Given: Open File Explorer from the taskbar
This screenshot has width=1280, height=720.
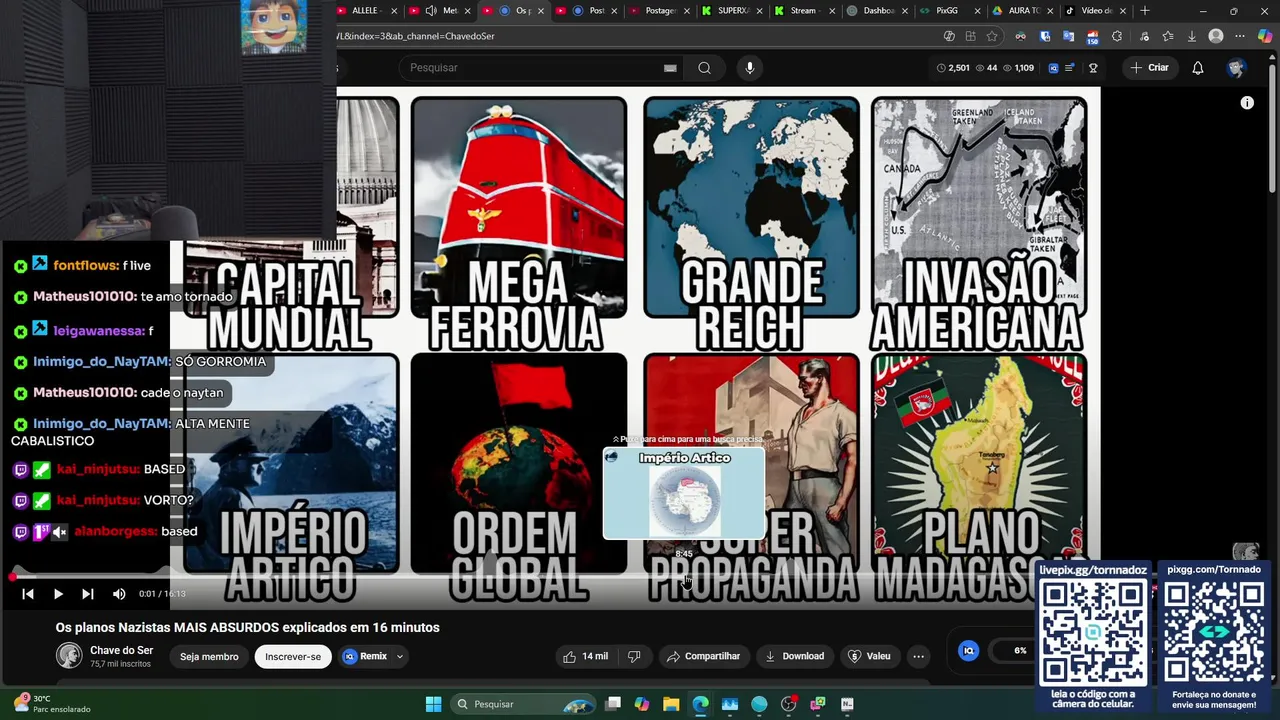Looking at the screenshot, I should pyautogui.click(x=671, y=704).
